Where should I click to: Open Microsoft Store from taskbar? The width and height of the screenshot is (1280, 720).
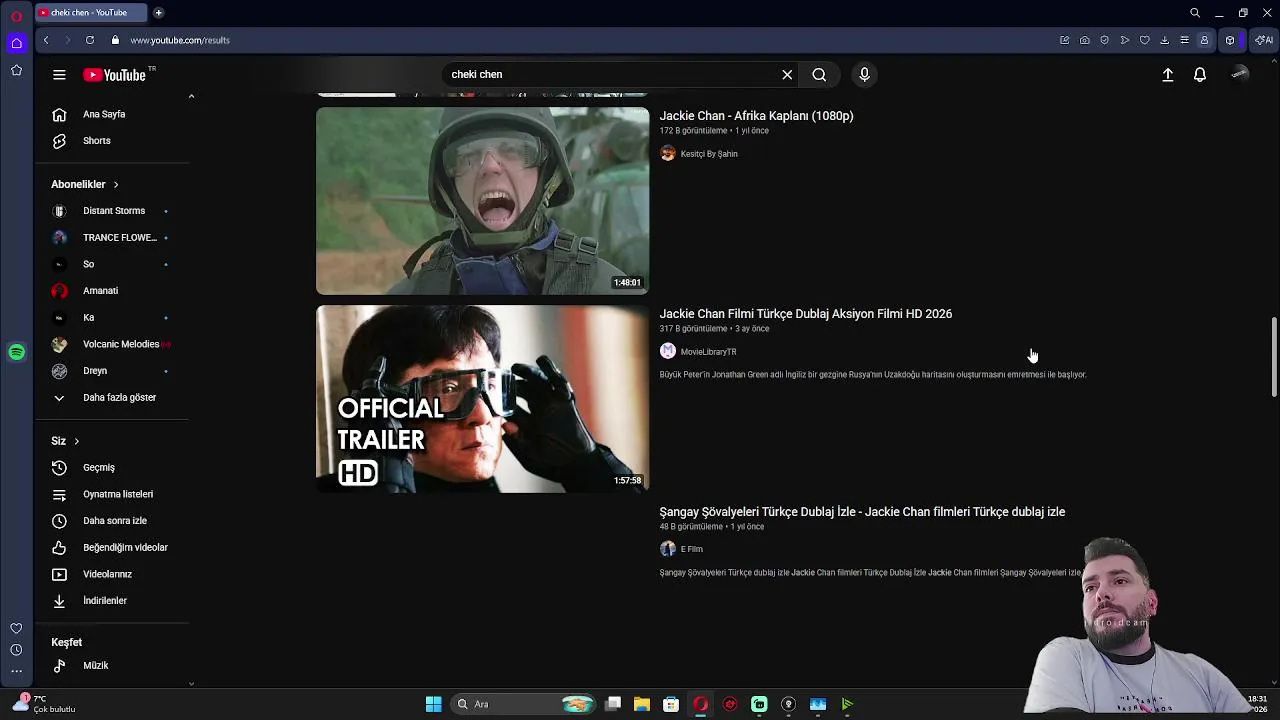[671, 704]
